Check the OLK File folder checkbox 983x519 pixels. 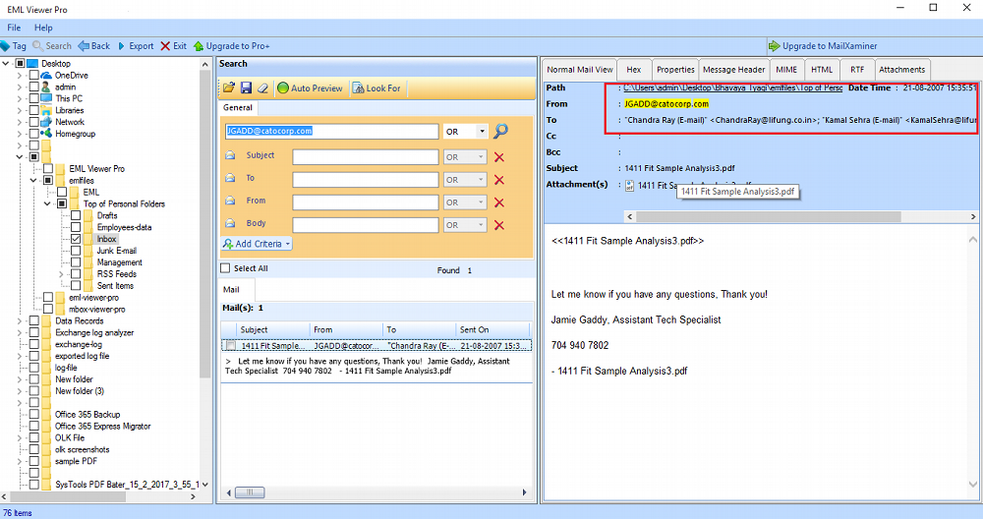(34, 438)
